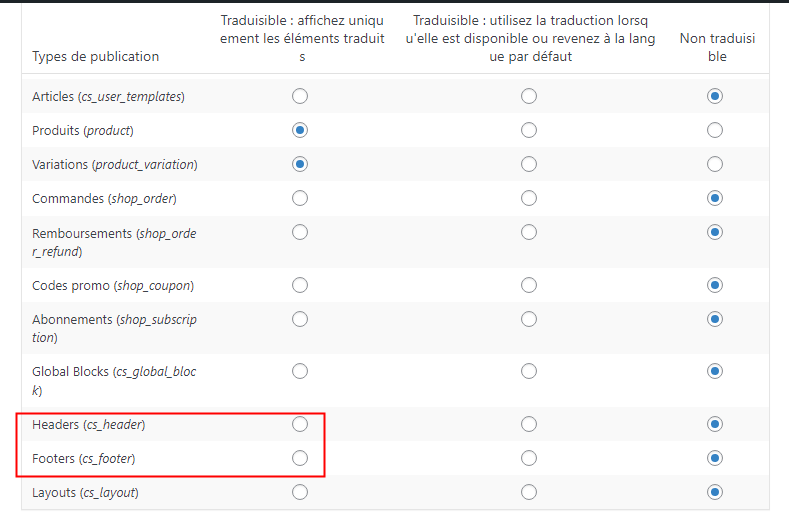Screen dimensions: 789x513
Task: Set Abonnements to Non traduisible
Action: pyautogui.click(x=715, y=319)
